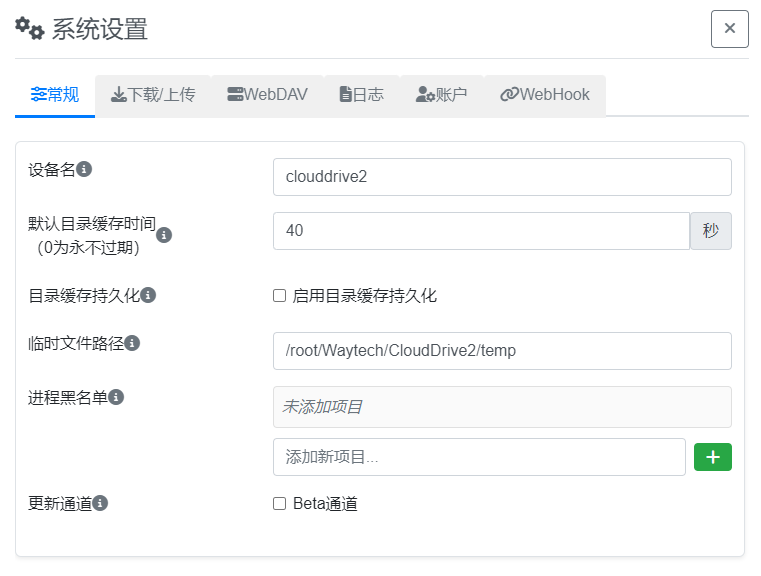761x576 pixels.
Task: Enable 启用目录缓存持久化 checkbox
Action: tap(280, 296)
